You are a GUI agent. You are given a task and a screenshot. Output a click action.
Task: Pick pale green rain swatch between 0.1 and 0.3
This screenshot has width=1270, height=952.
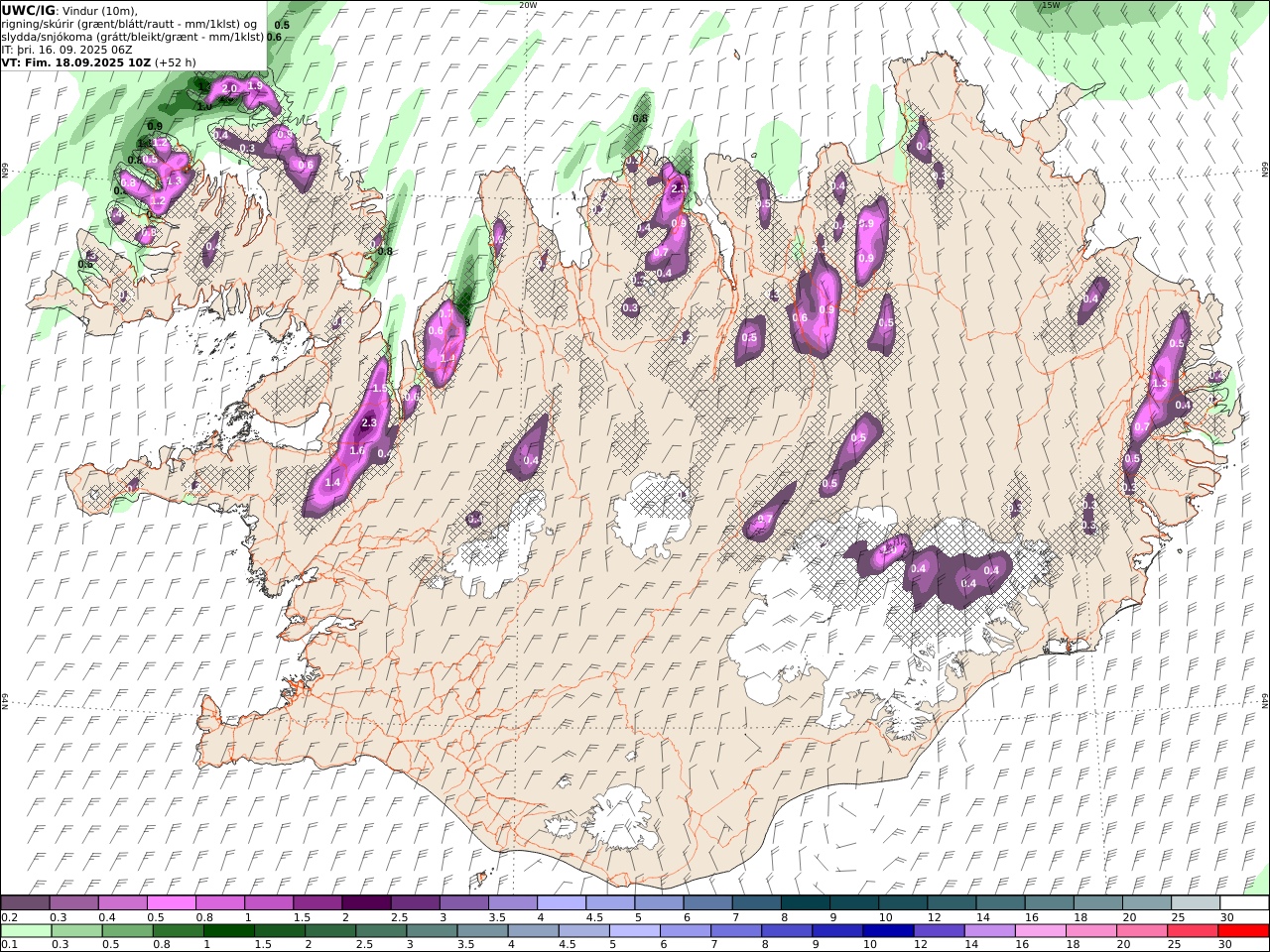(x=27, y=930)
